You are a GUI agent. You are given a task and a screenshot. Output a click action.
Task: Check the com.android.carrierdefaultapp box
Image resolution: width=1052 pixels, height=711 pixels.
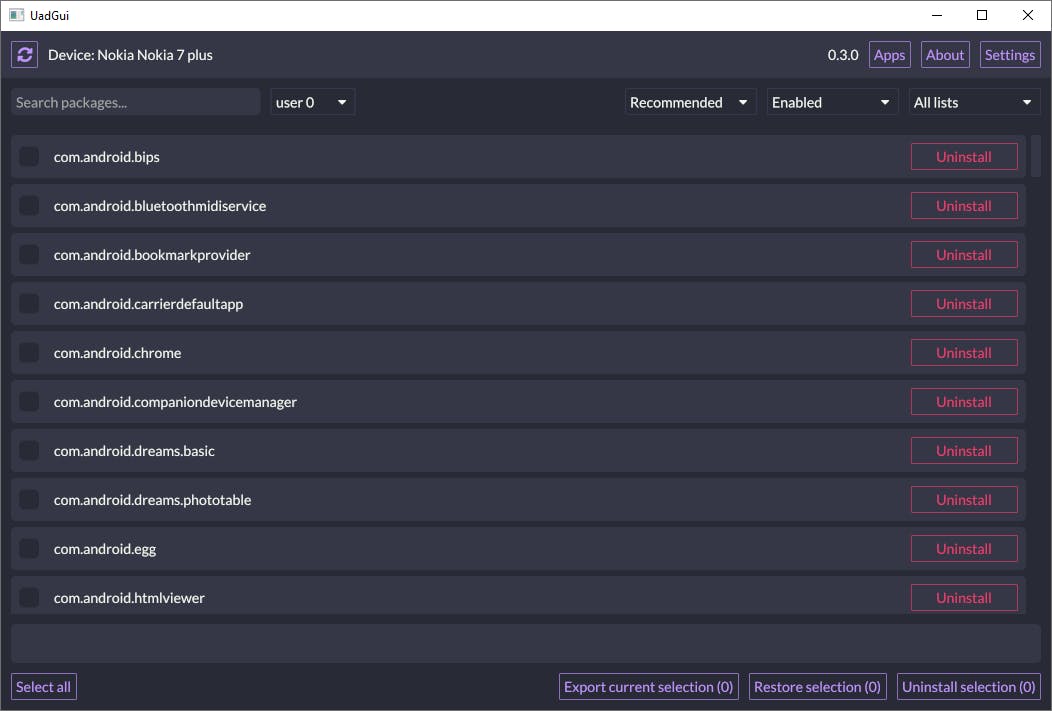point(29,304)
